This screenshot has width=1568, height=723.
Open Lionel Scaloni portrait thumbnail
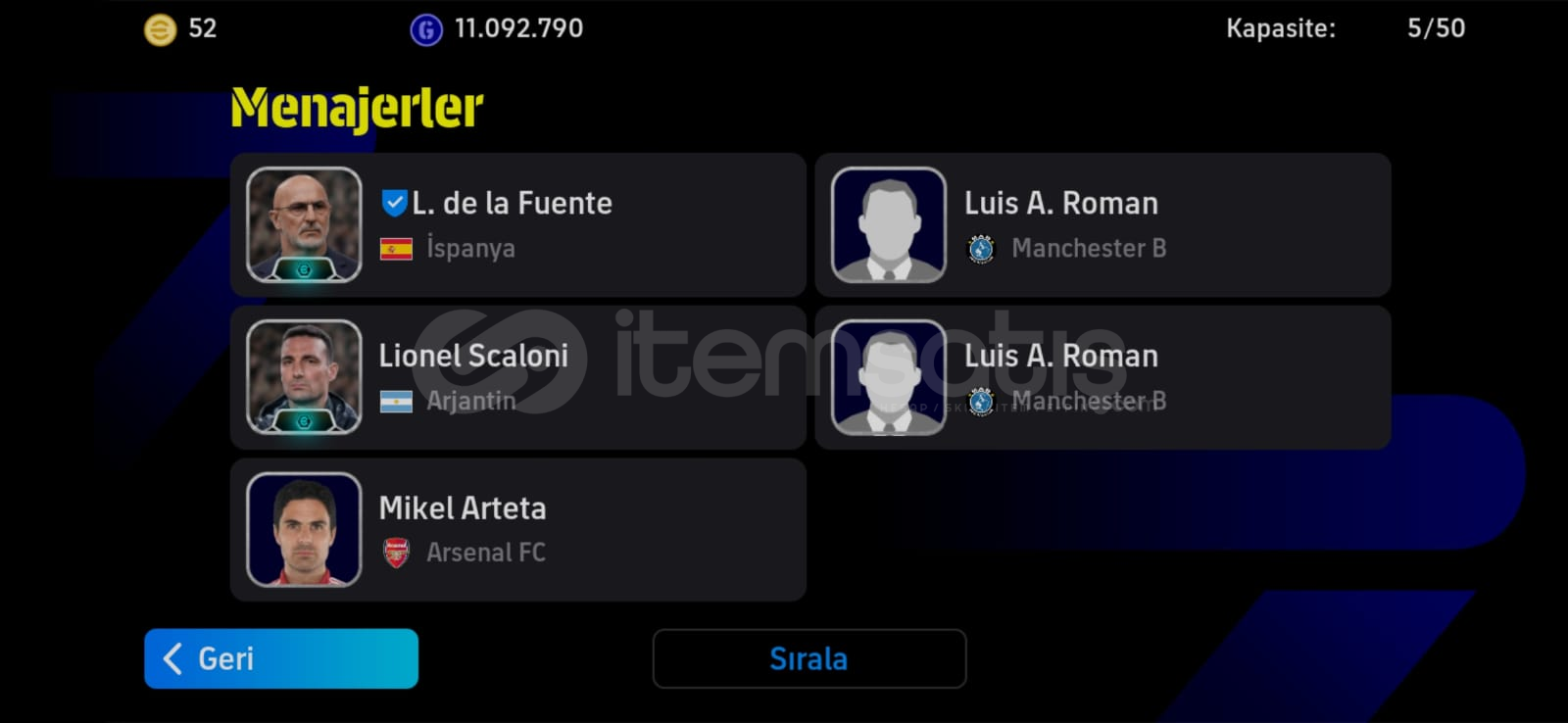point(304,377)
